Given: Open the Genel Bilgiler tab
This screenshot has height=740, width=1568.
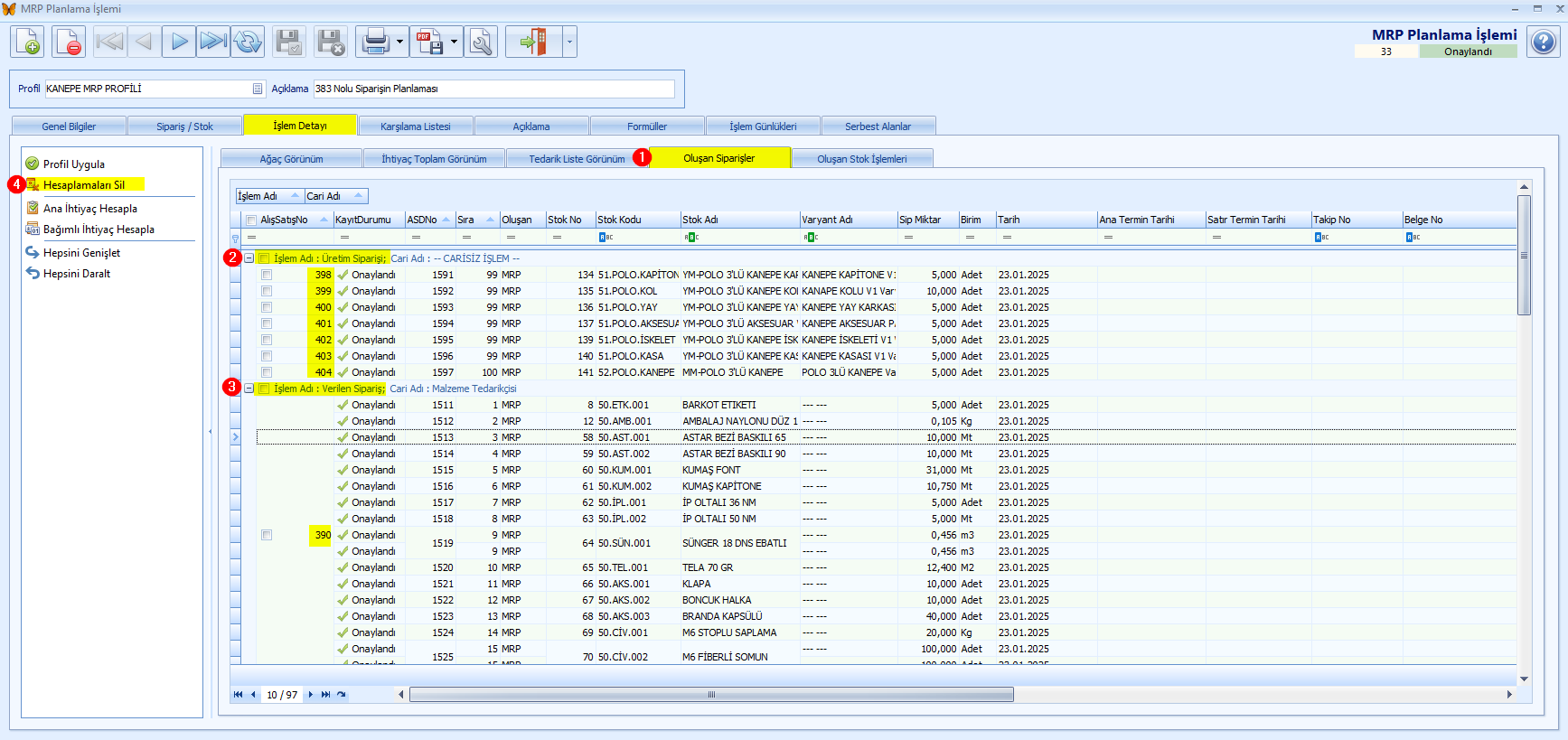Looking at the screenshot, I should click(69, 126).
